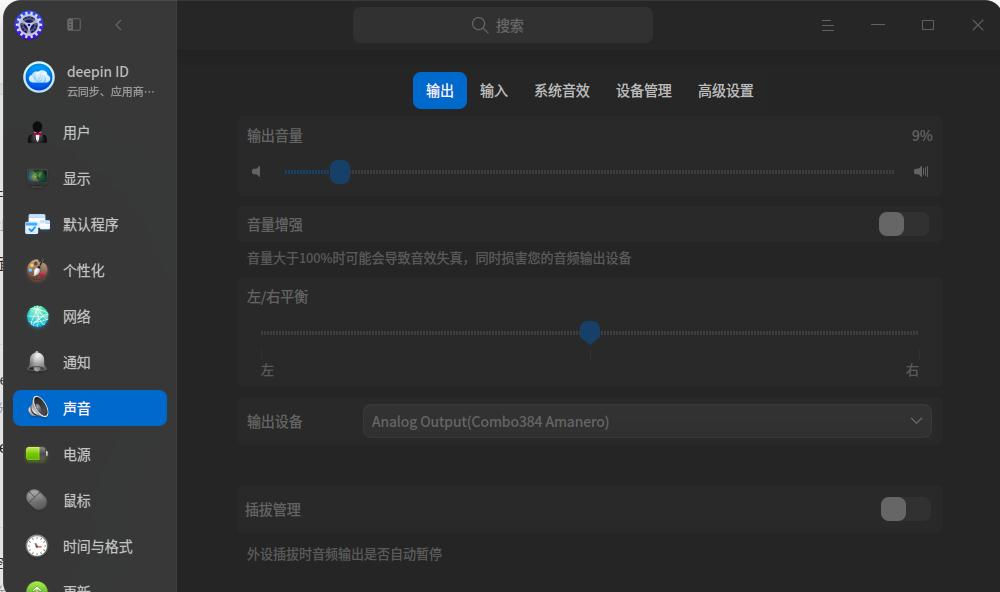This screenshot has width=1000, height=592.
Task: Close the Control Center window
Action: tap(978, 25)
